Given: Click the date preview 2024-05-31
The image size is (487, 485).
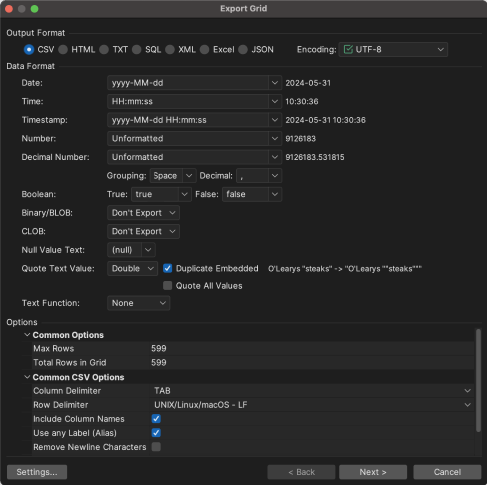Looking at the screenshot, I should point(308,83).
